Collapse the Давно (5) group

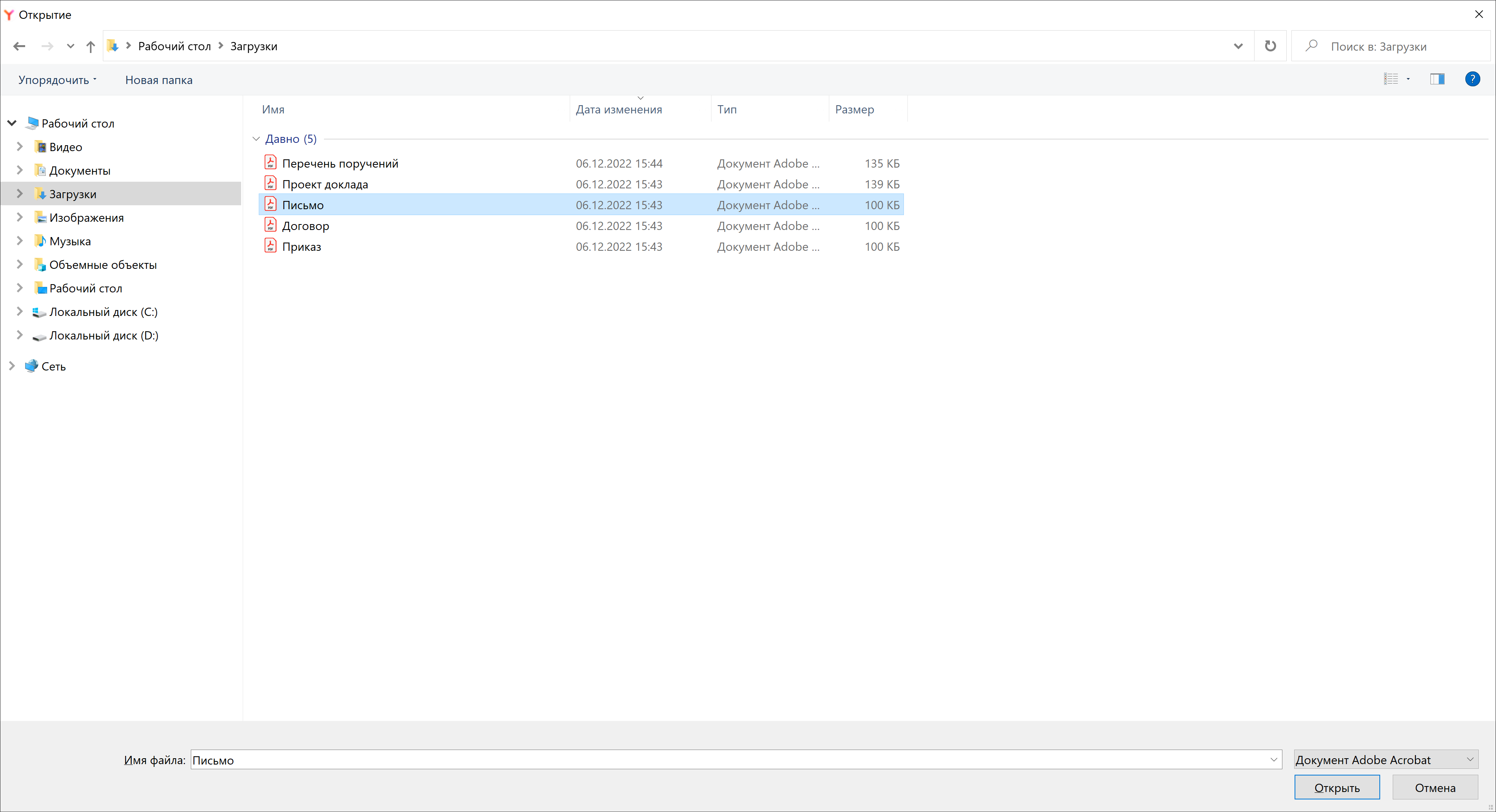click(256, 139)
